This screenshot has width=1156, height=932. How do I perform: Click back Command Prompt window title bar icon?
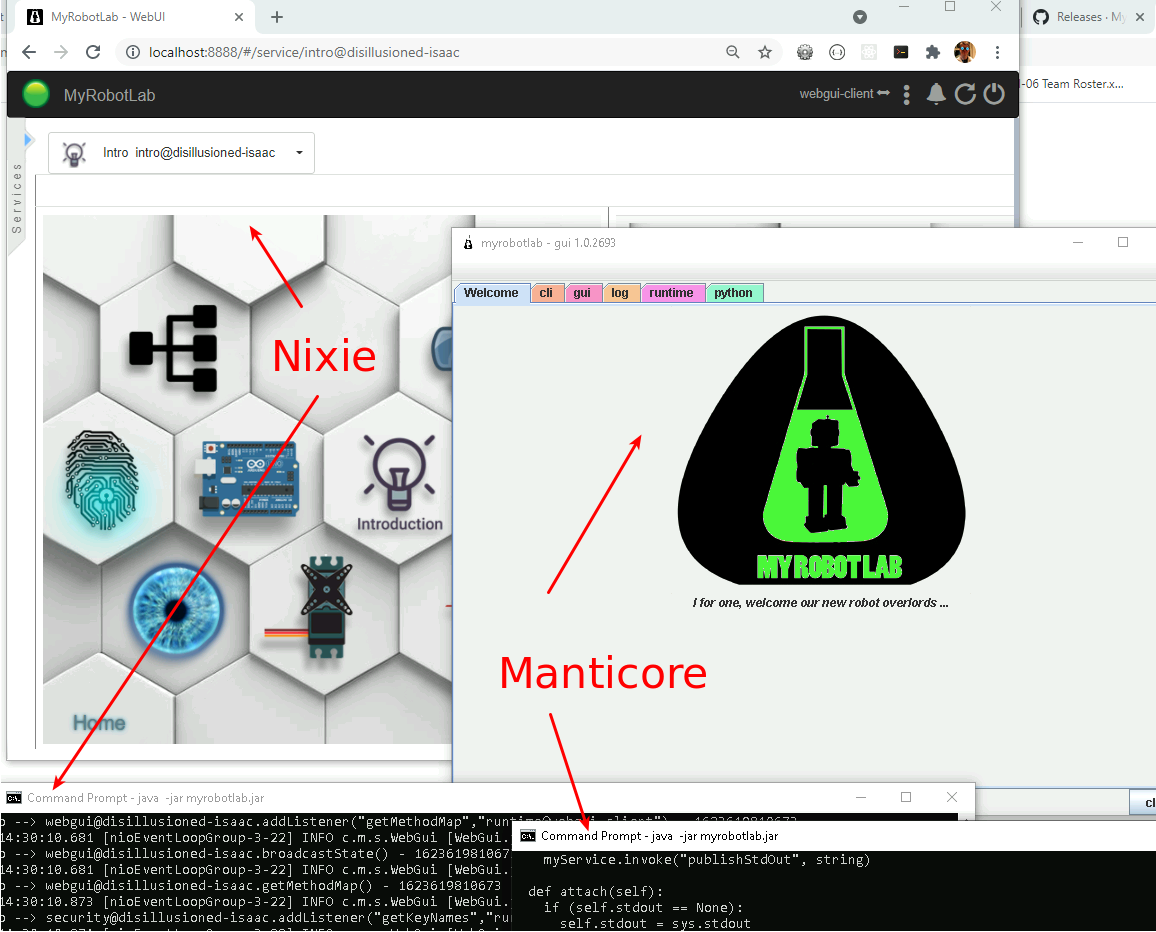pyautogui.click(x=14, y=798)
